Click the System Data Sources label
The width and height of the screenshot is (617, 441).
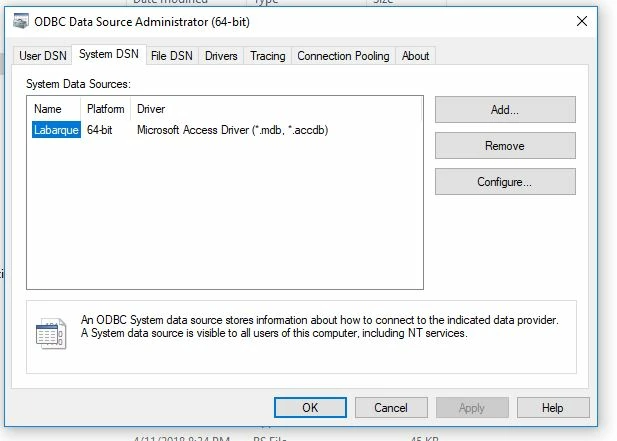point(78,84)
